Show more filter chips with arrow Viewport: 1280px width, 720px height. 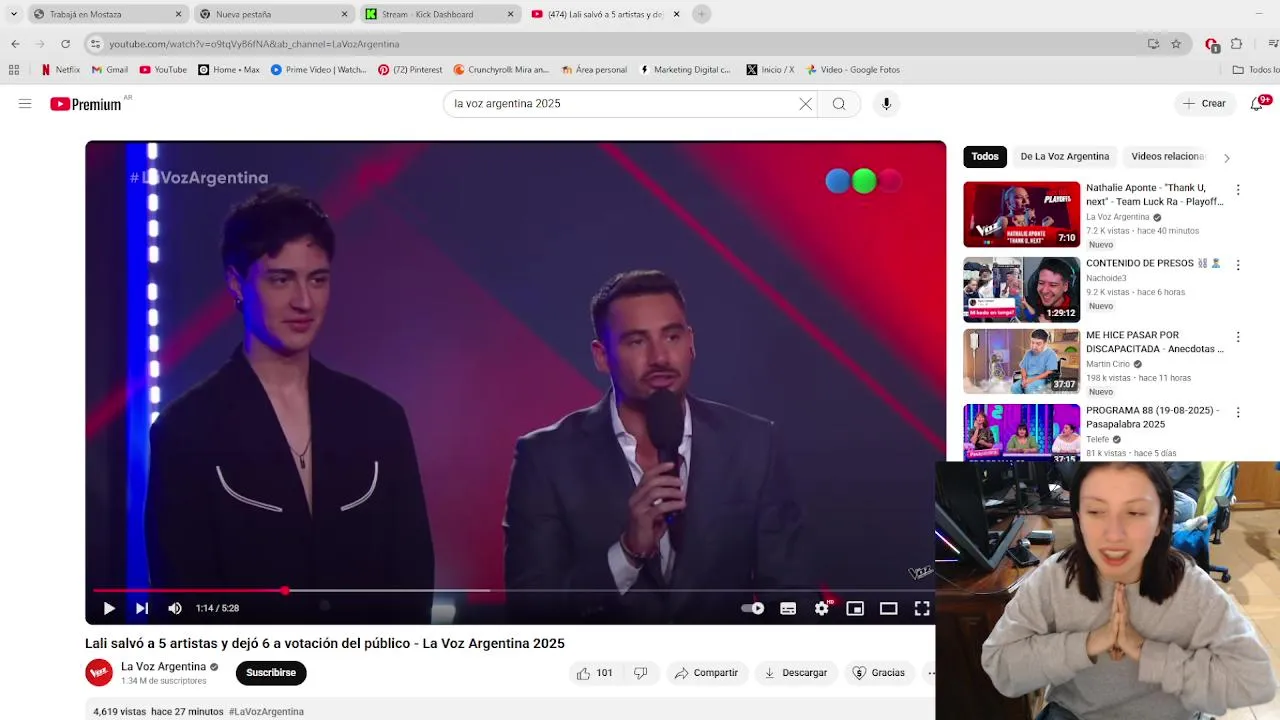click(x=1226, y=157)
